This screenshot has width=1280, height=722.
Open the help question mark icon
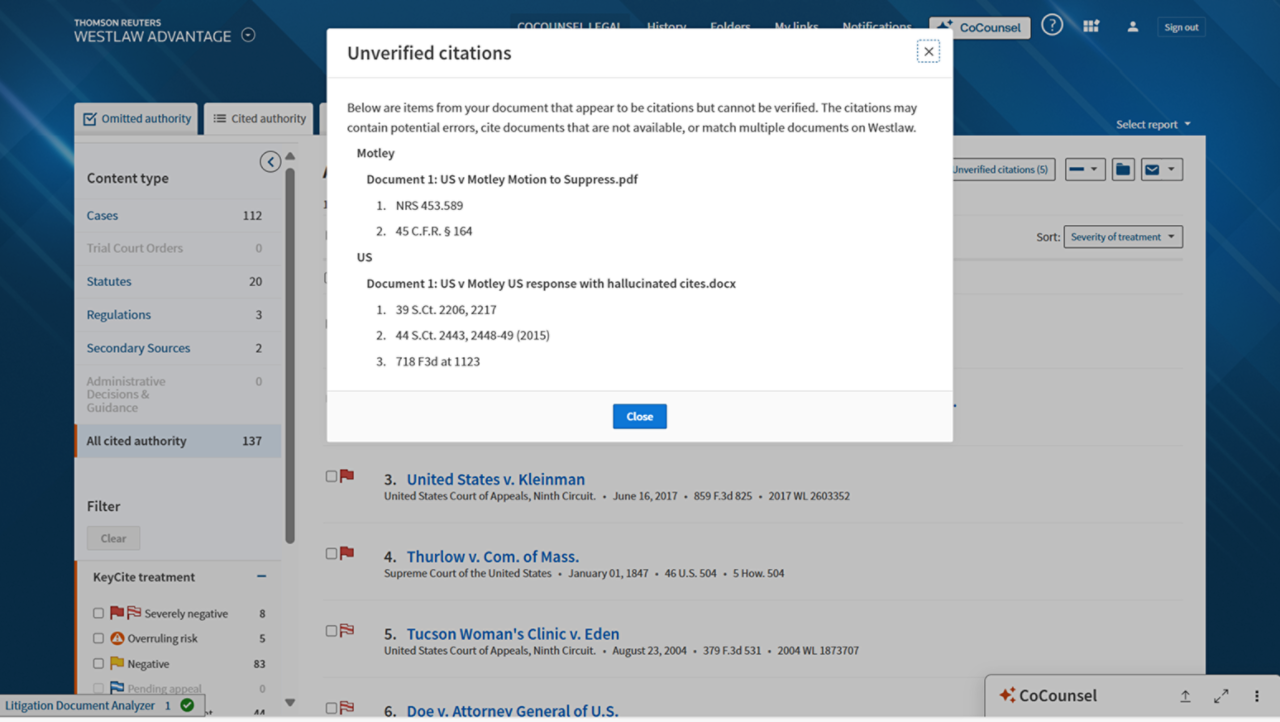tap(1052, 26)
